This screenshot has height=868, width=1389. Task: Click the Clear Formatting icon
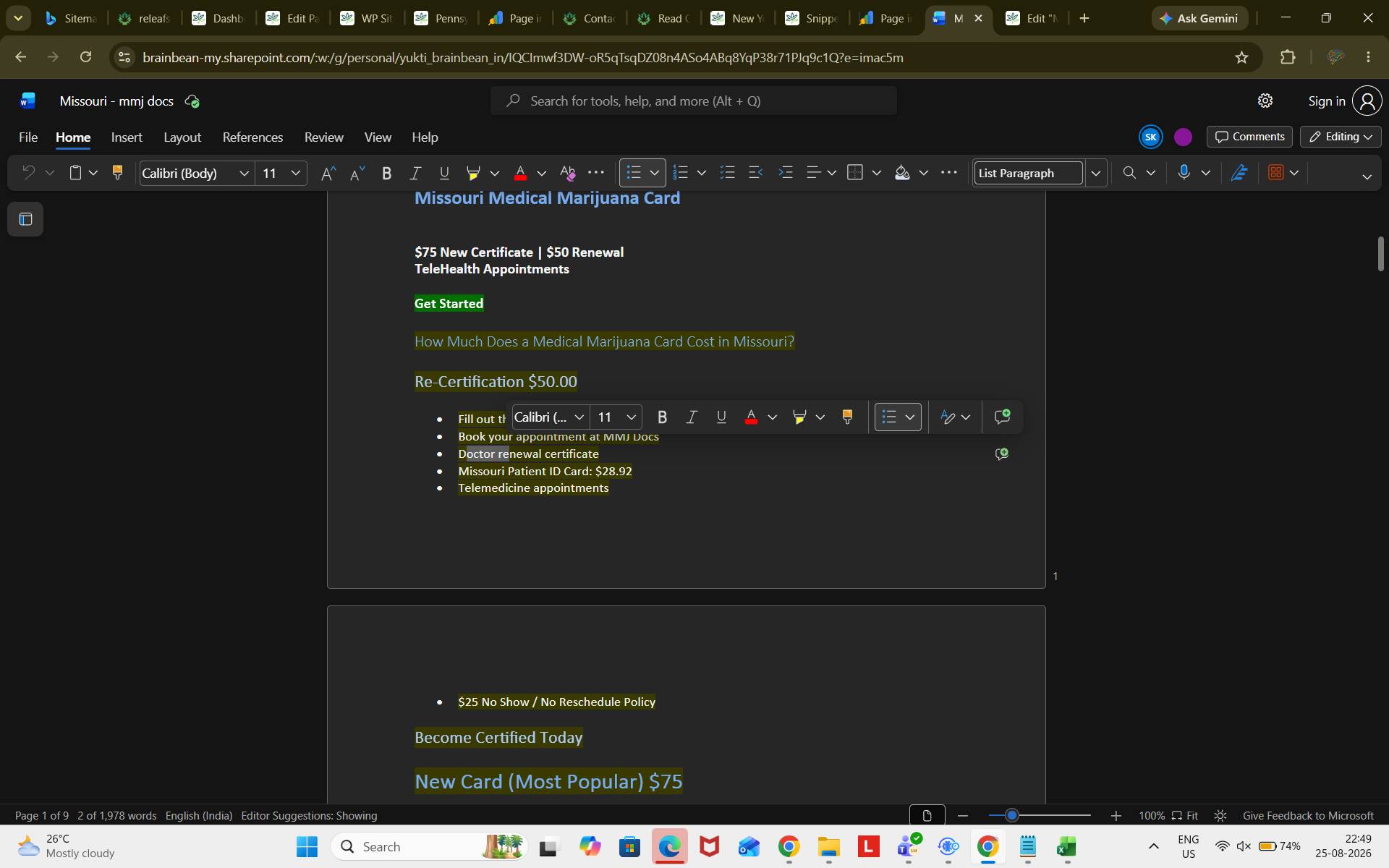(568, 173)
